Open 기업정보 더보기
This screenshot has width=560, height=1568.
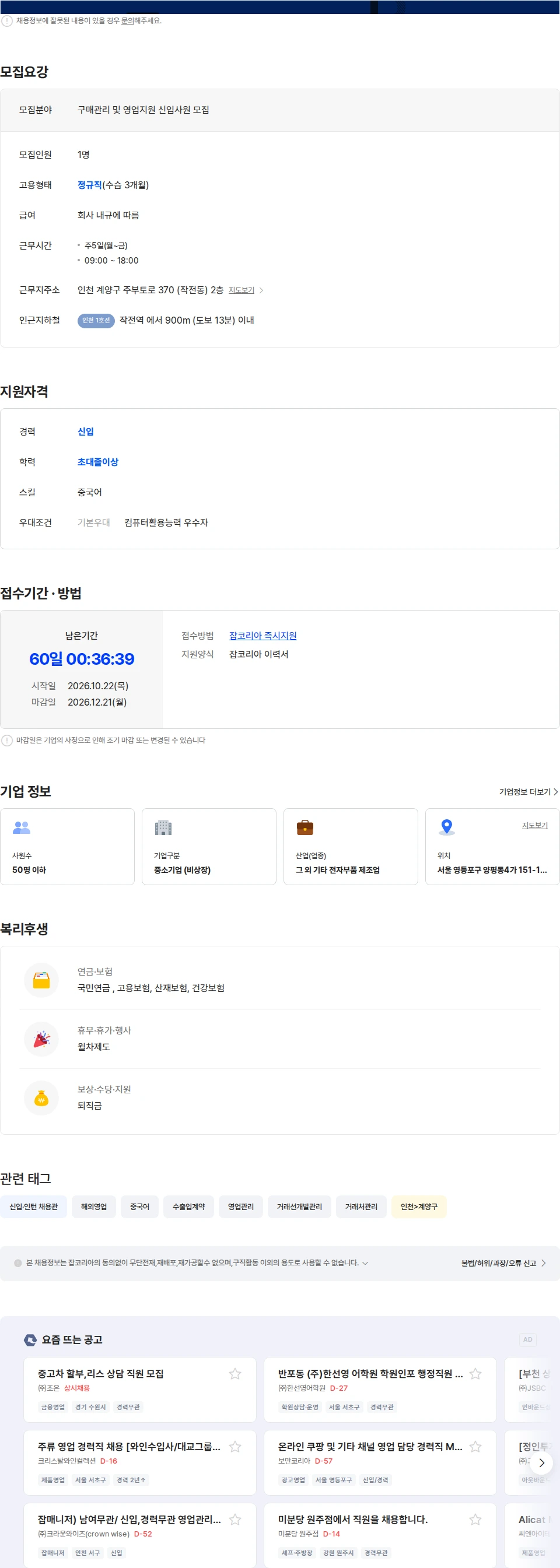[x=528, y=792]
